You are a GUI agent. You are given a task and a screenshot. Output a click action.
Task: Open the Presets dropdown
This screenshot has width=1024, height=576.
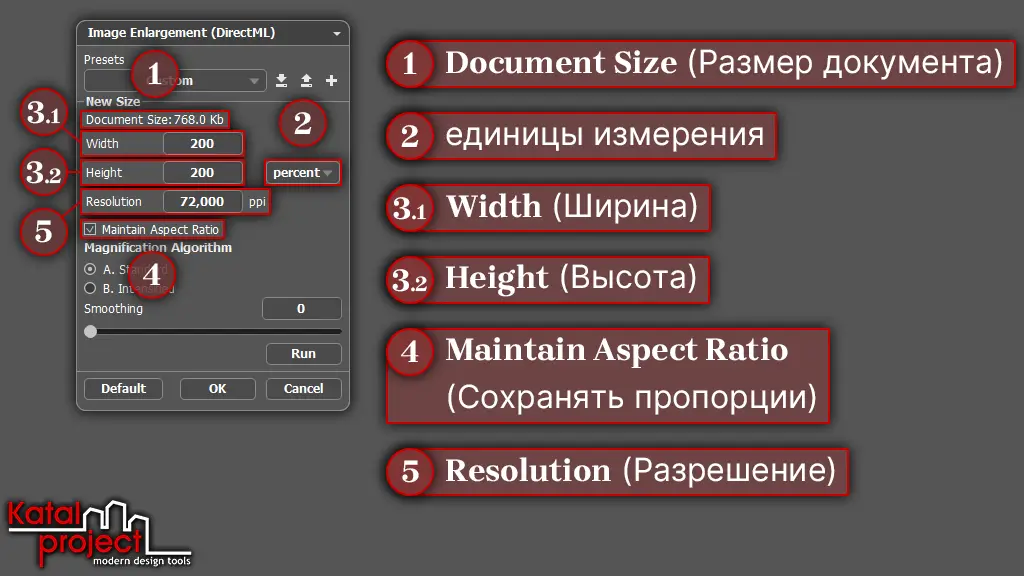pos(175,81)
